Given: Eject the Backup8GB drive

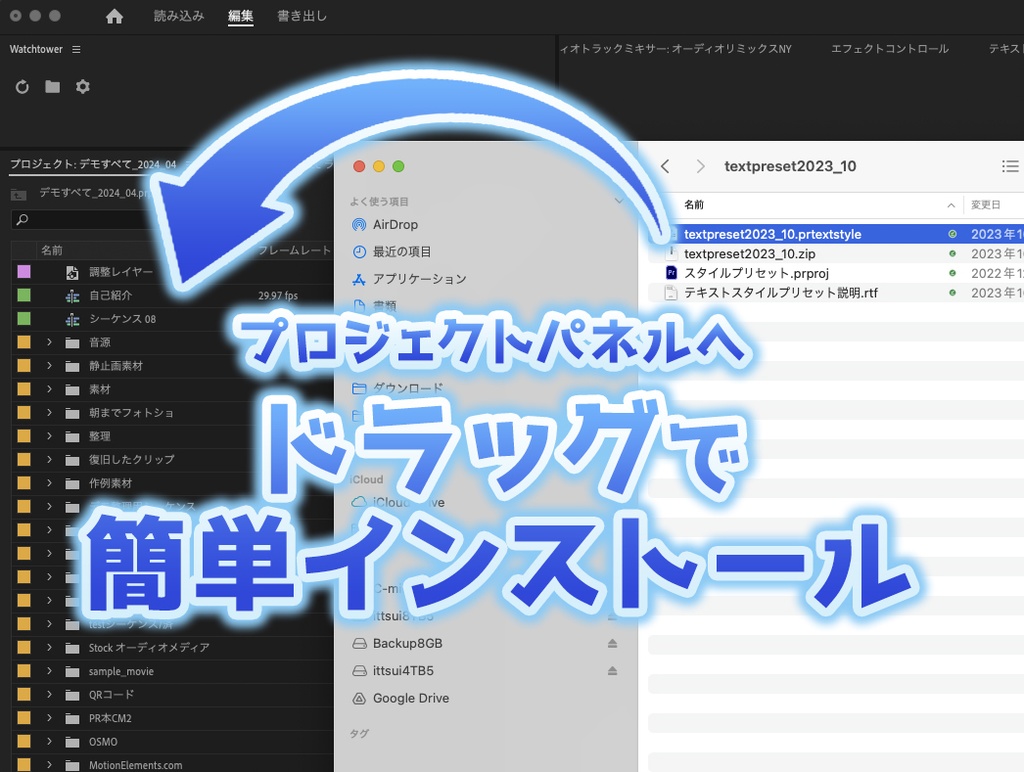Looking at the screenshot, I should tap(613, 643).
